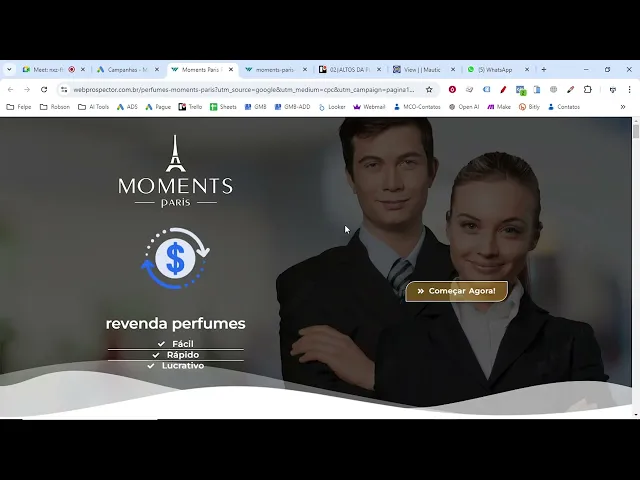
Task: Open the GMB-ADD bookmark
Action: pos(292,107)
